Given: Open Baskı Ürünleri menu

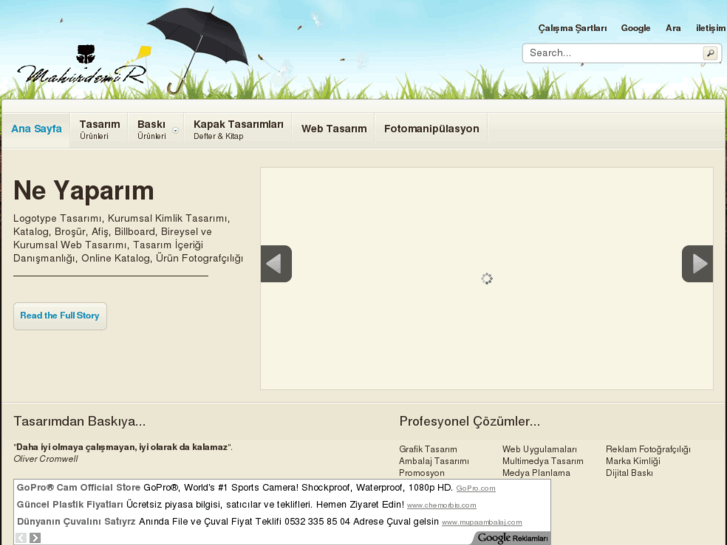Looking at the screenshot, I should click(152, 129).
